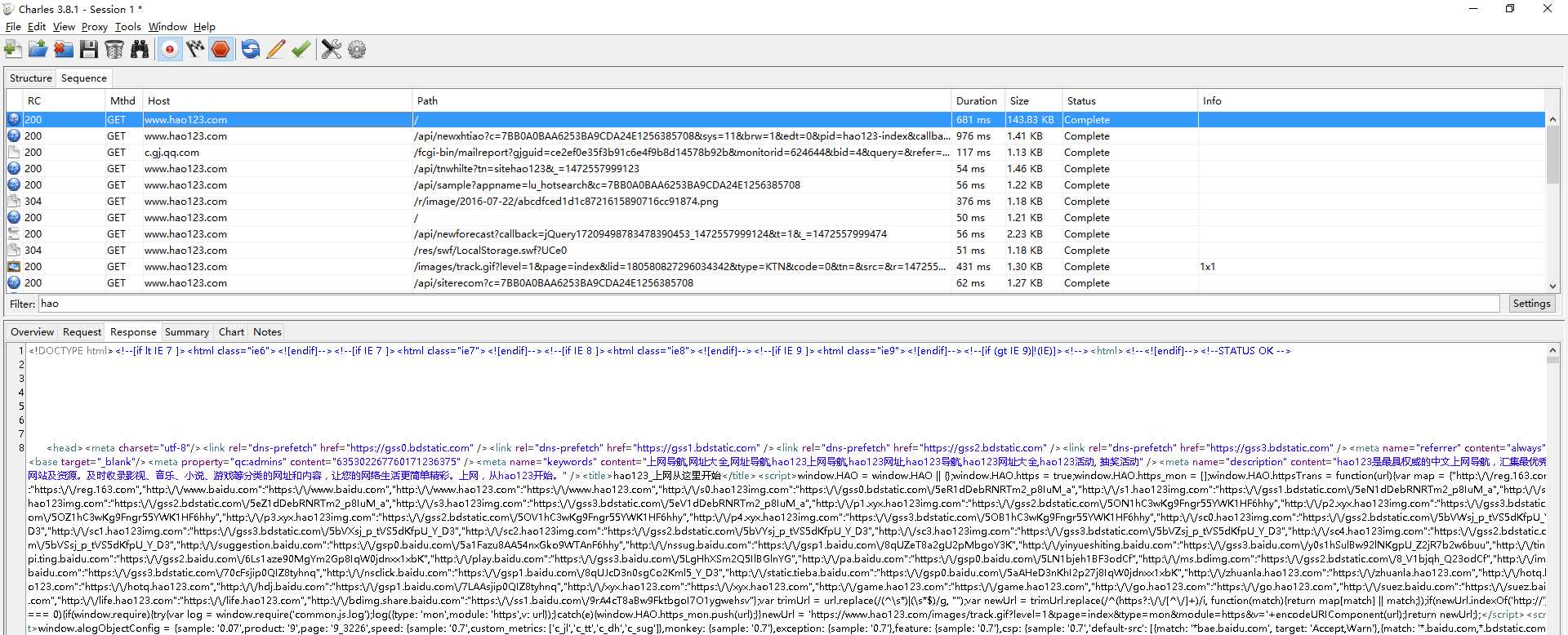Sort by the Size column header
This screenshot has width=1568, height=635.
(1034, 100)
